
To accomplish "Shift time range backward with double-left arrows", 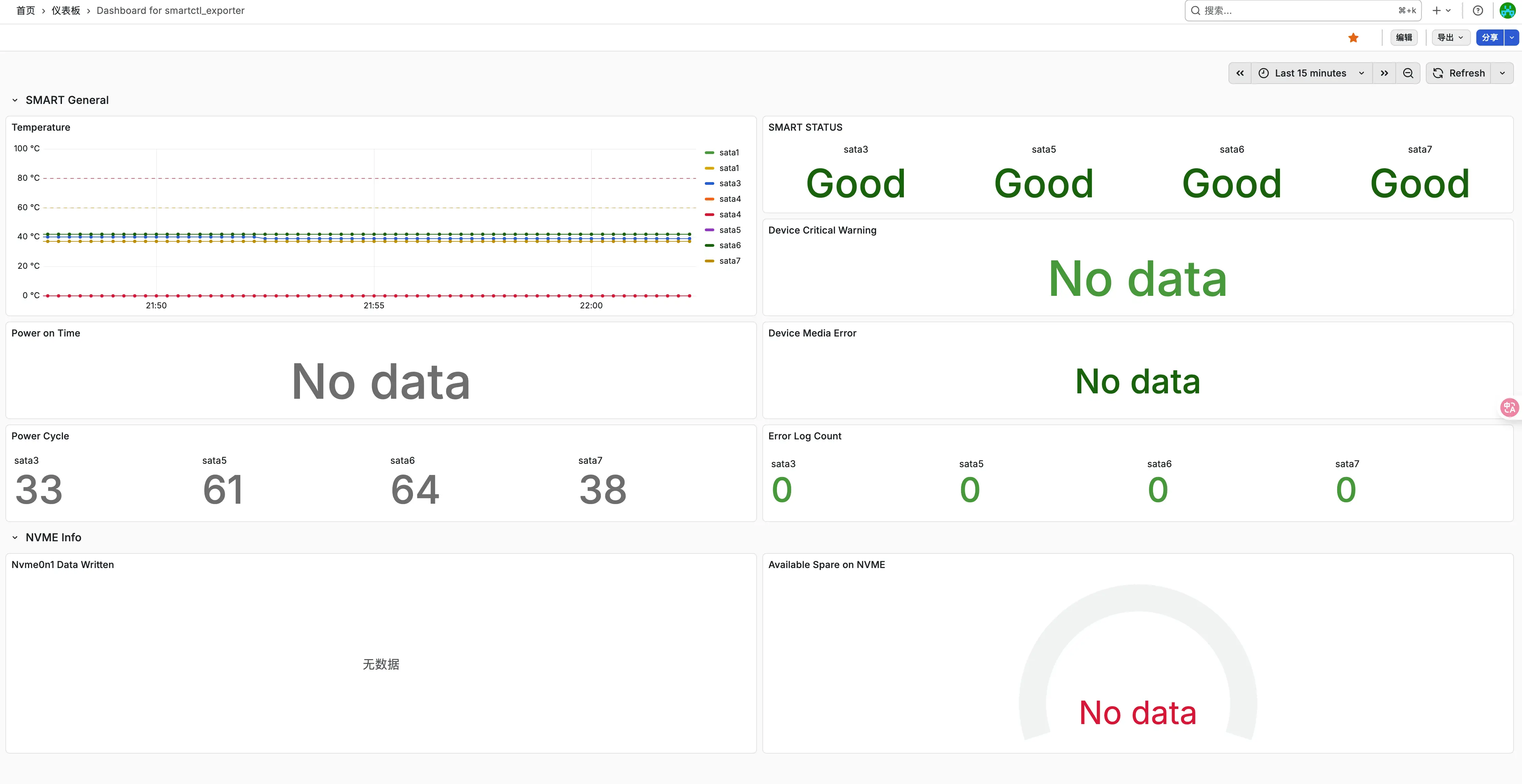I will point(1240,73).
